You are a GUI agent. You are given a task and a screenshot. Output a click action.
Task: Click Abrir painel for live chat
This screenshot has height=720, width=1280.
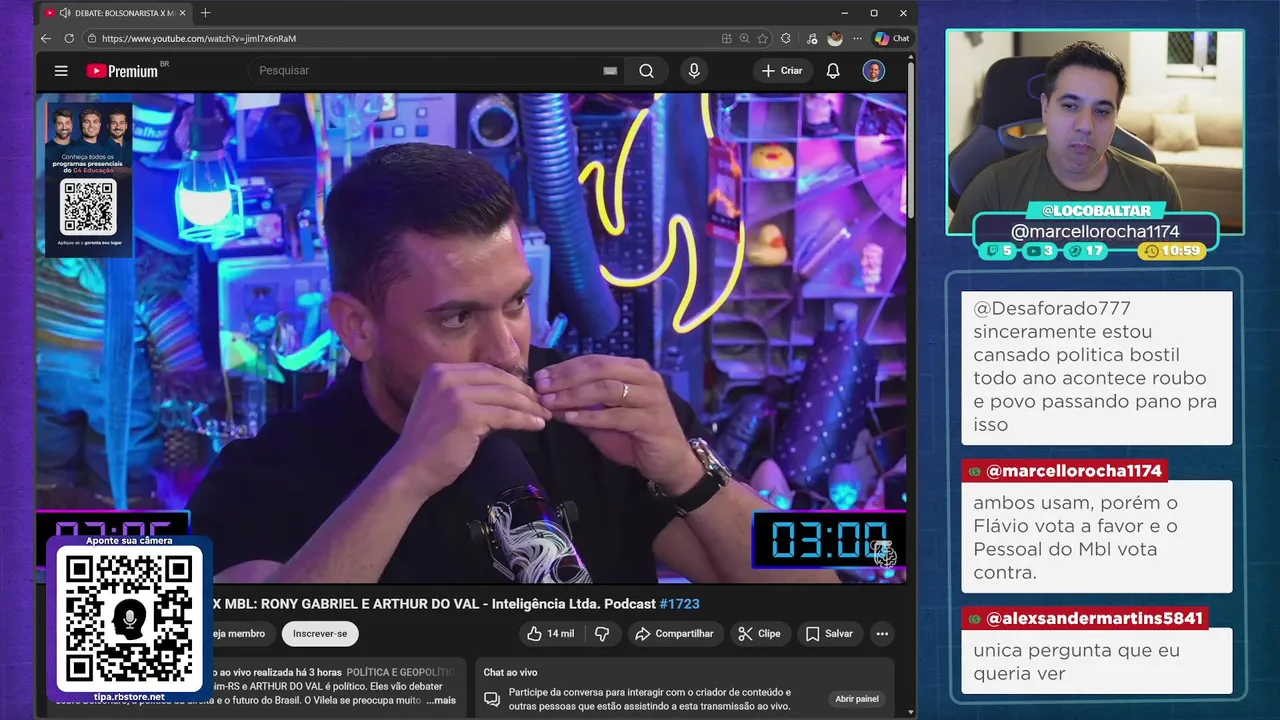tap(857, 699)
